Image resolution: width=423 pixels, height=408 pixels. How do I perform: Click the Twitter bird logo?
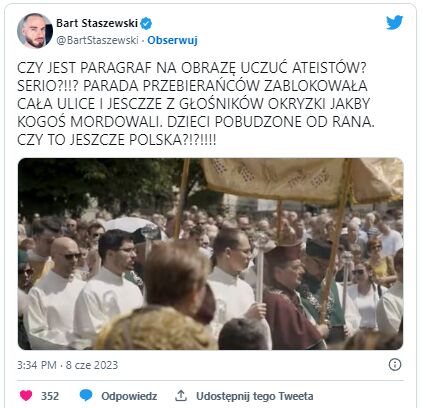395,22
